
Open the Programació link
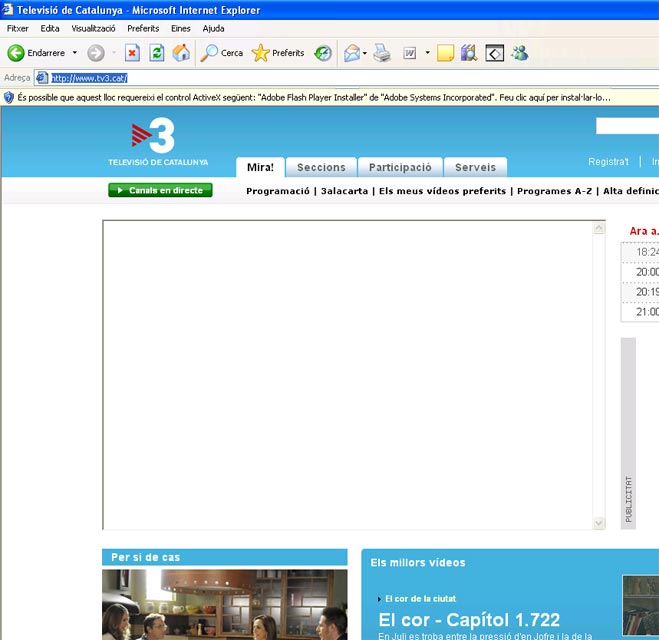(x=278, y=191)
